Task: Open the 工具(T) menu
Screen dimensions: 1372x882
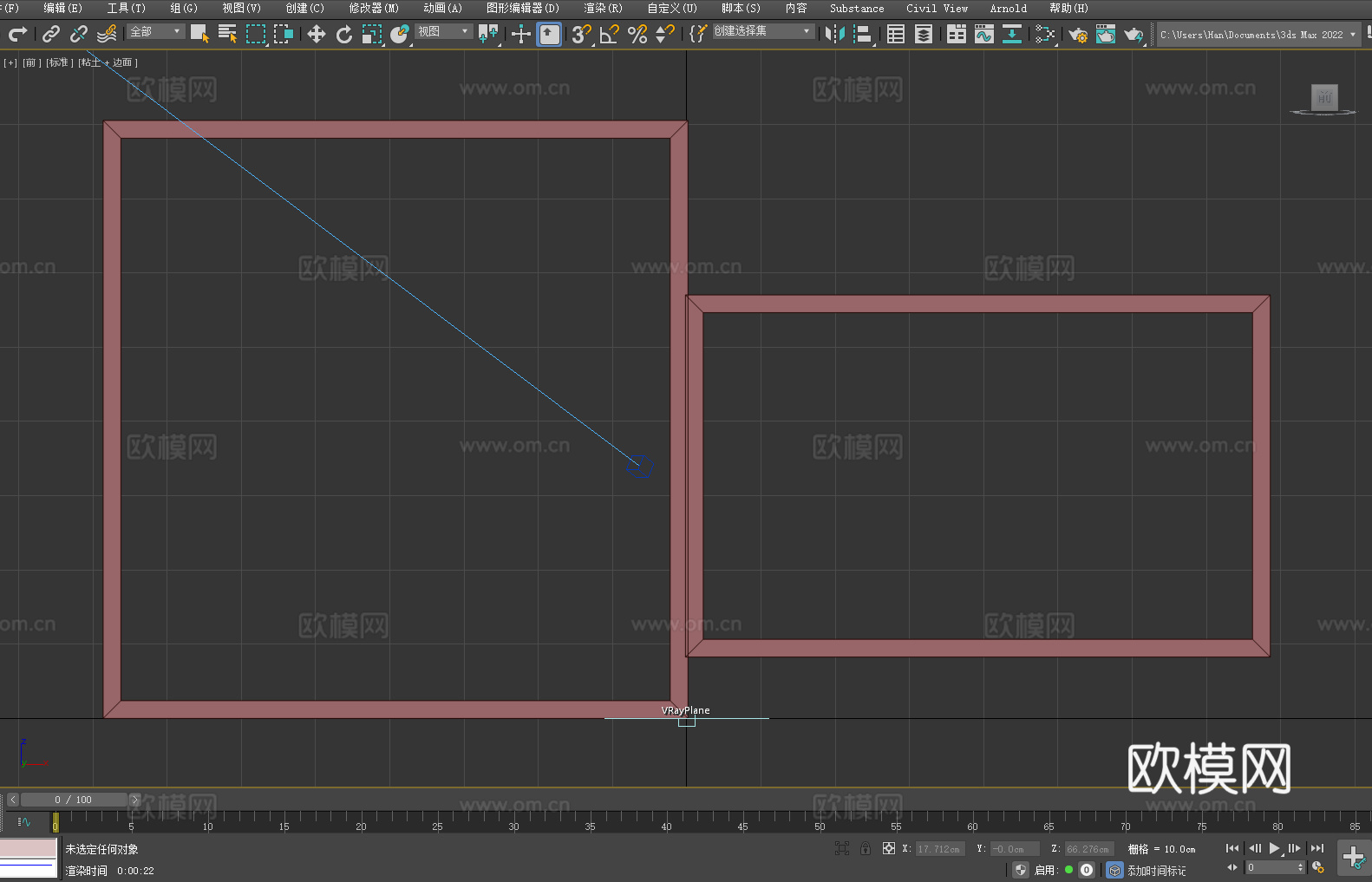Action: (x=126, y=8)
